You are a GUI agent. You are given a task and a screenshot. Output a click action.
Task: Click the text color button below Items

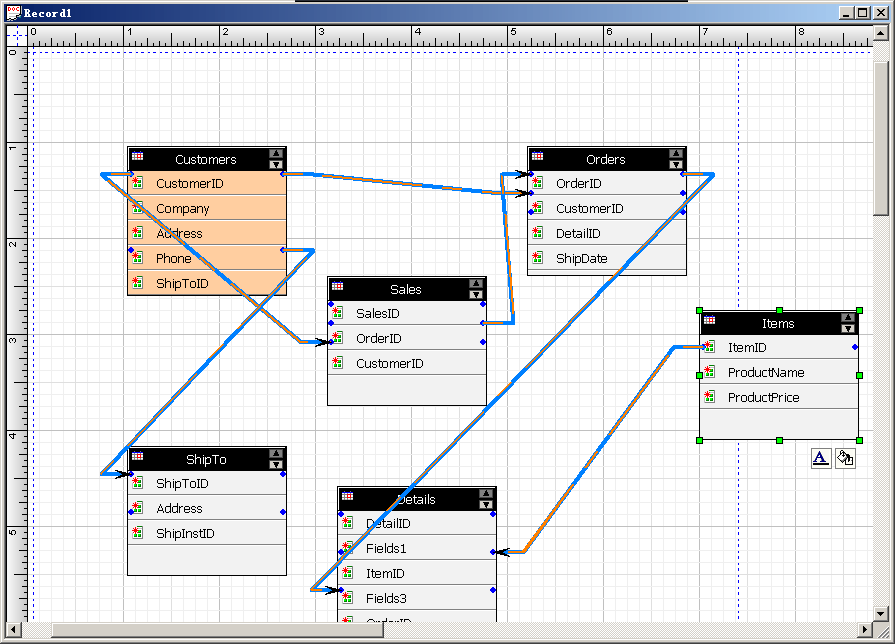click(x=820, y=458)
